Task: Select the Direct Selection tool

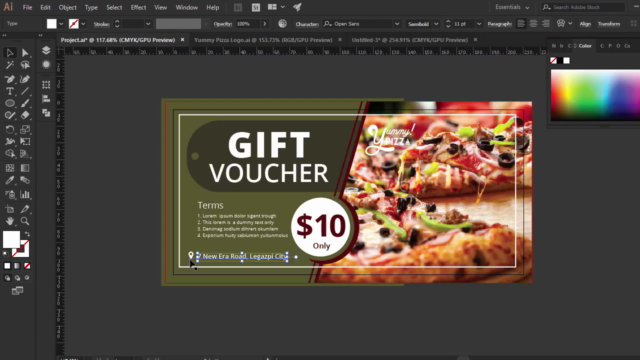Action: 25,53
